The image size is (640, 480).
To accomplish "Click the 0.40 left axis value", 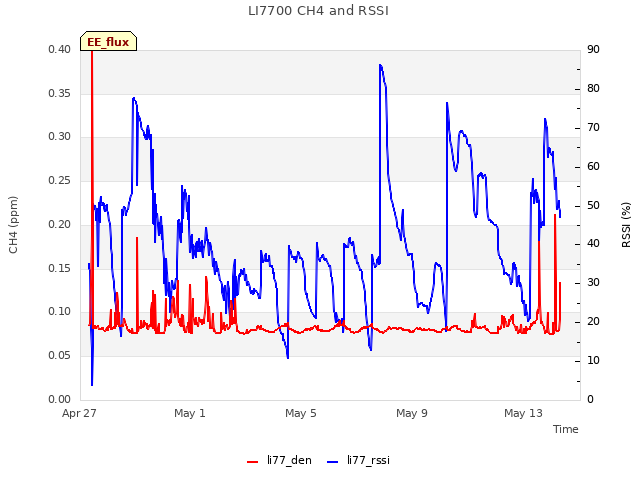I will [x=60, y=49].
